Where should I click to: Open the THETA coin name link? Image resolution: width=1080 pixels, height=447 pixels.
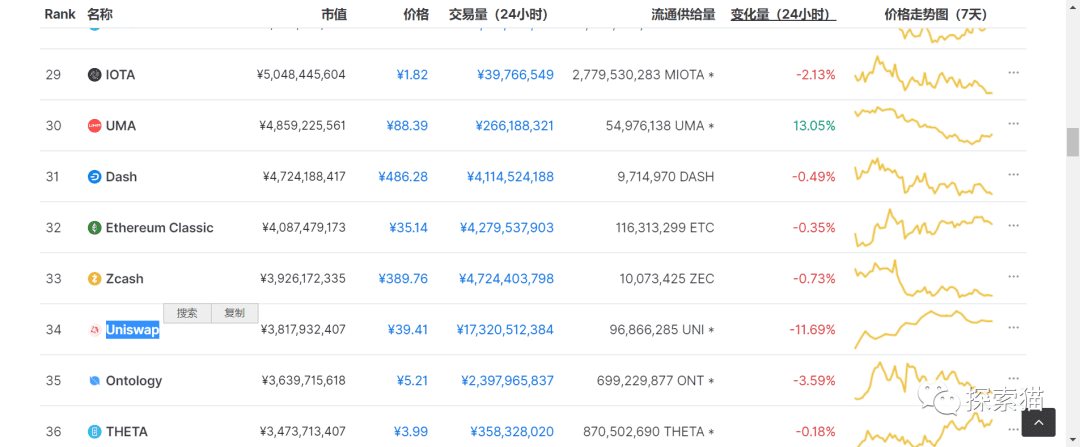pos(127,432)
